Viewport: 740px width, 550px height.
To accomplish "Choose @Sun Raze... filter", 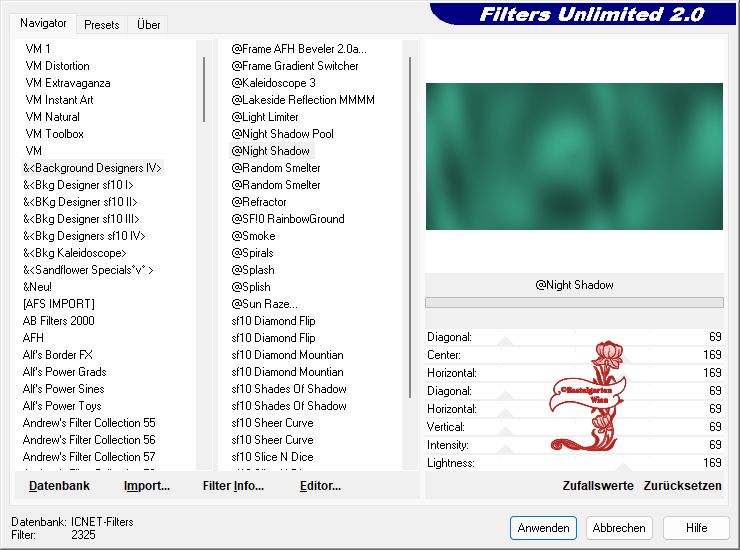I will (x=265, y=304).
